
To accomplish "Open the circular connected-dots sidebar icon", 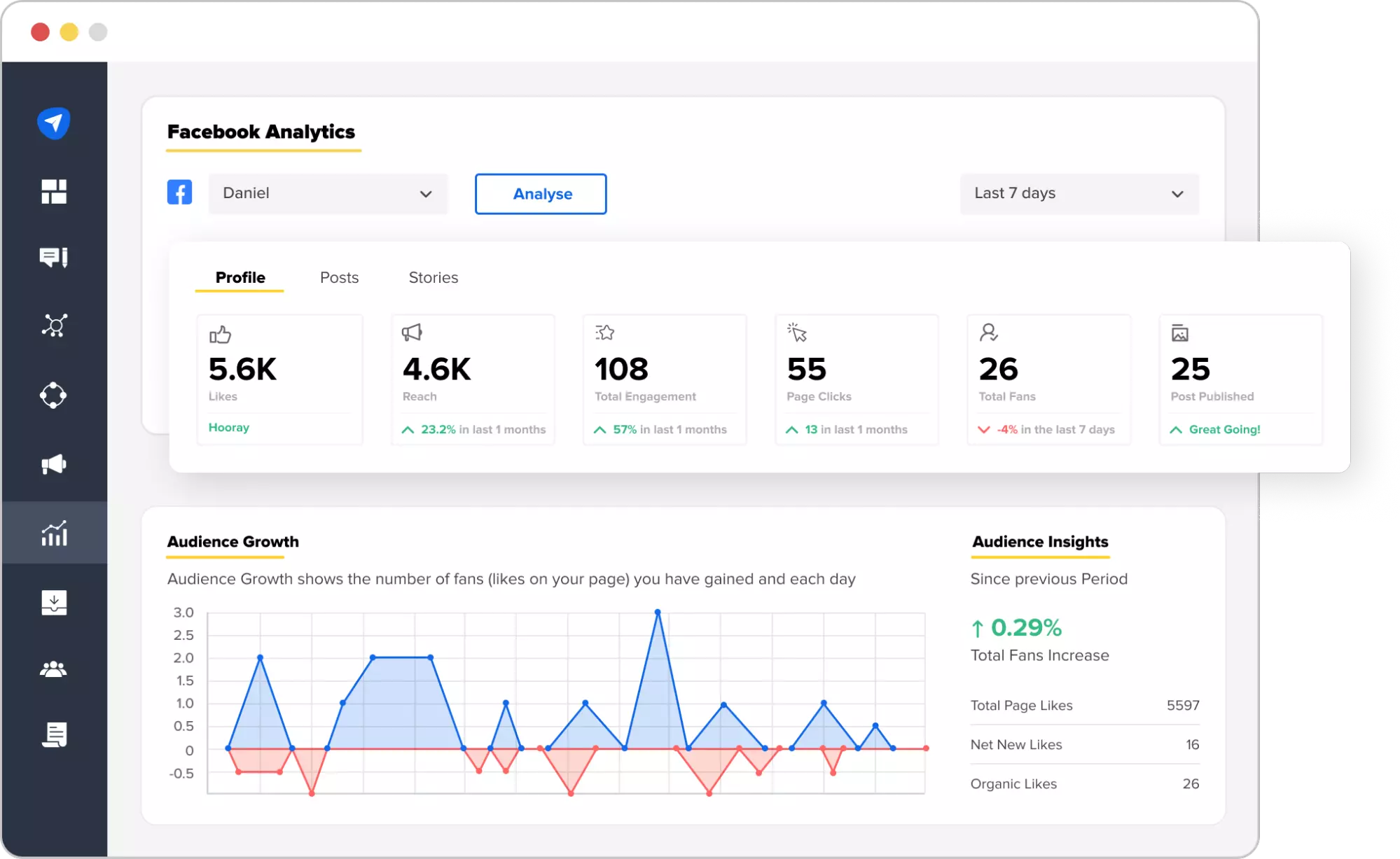I will coord(54,396).
